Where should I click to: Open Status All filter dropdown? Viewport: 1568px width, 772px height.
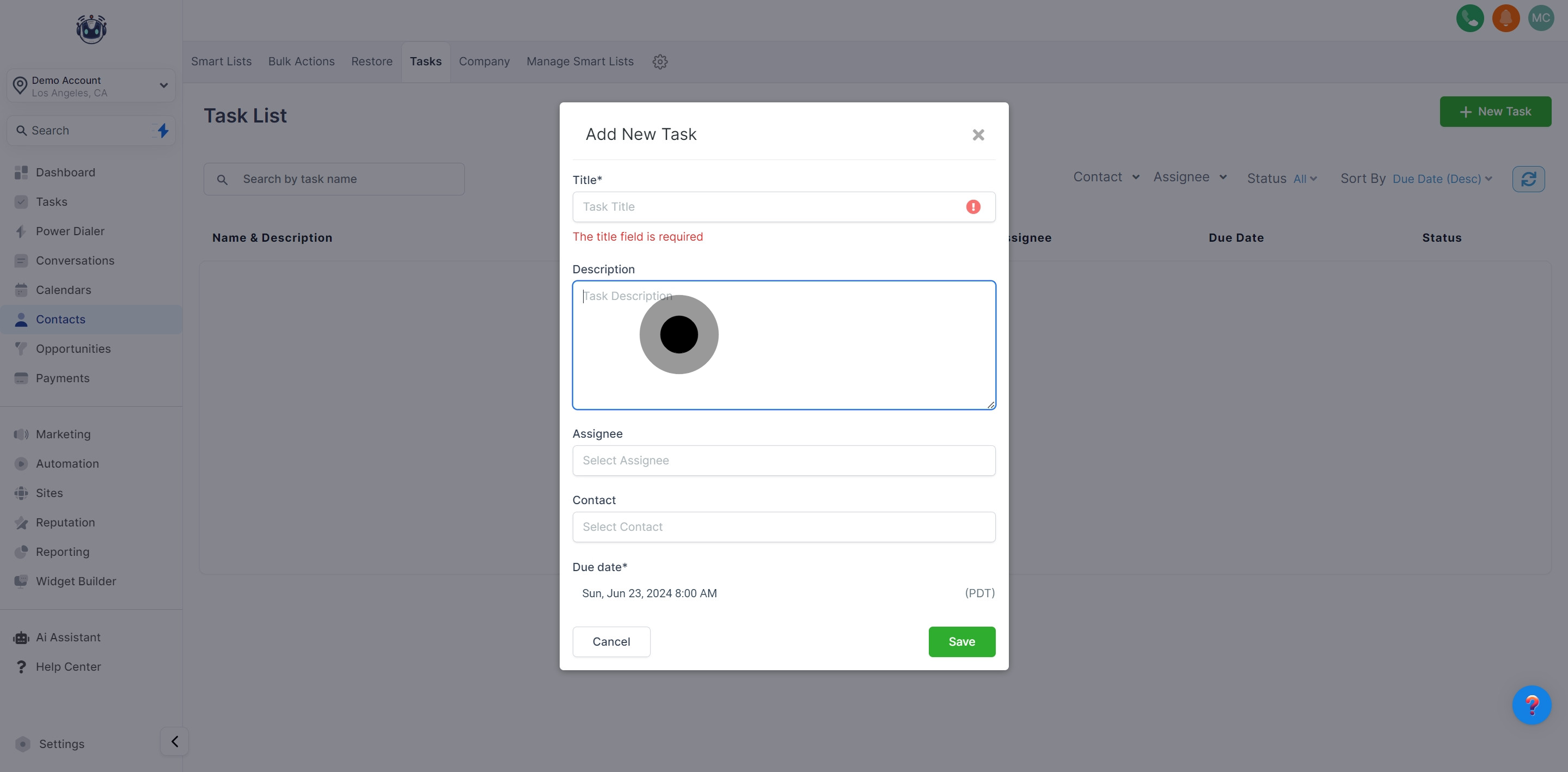1304,179
